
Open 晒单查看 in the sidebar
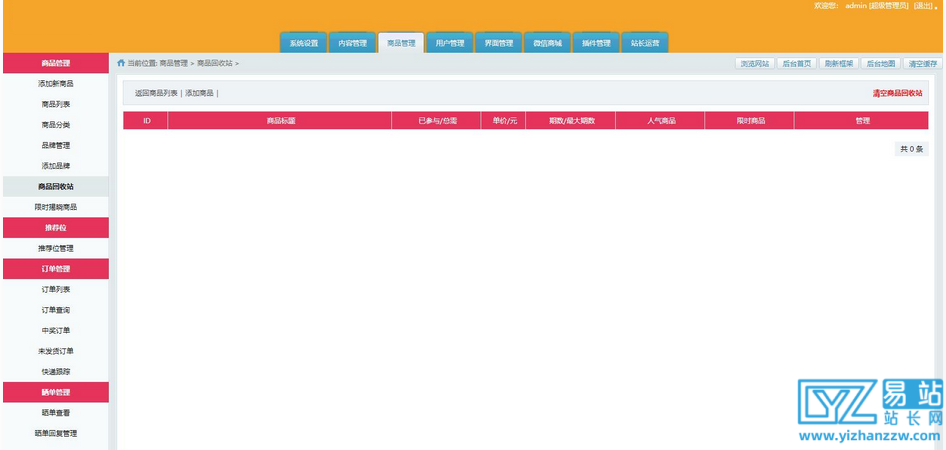pos(56,413)
